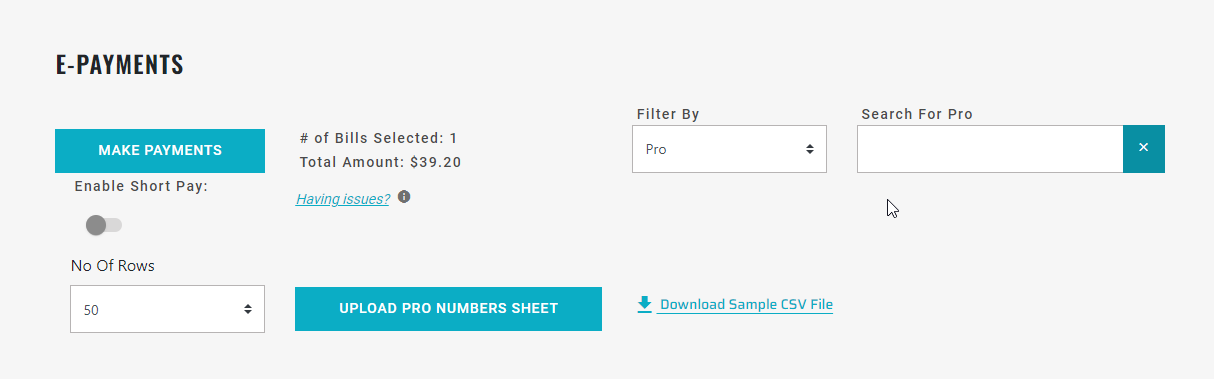
Task: Click the Search For Pro label
Action: (917, 114)
